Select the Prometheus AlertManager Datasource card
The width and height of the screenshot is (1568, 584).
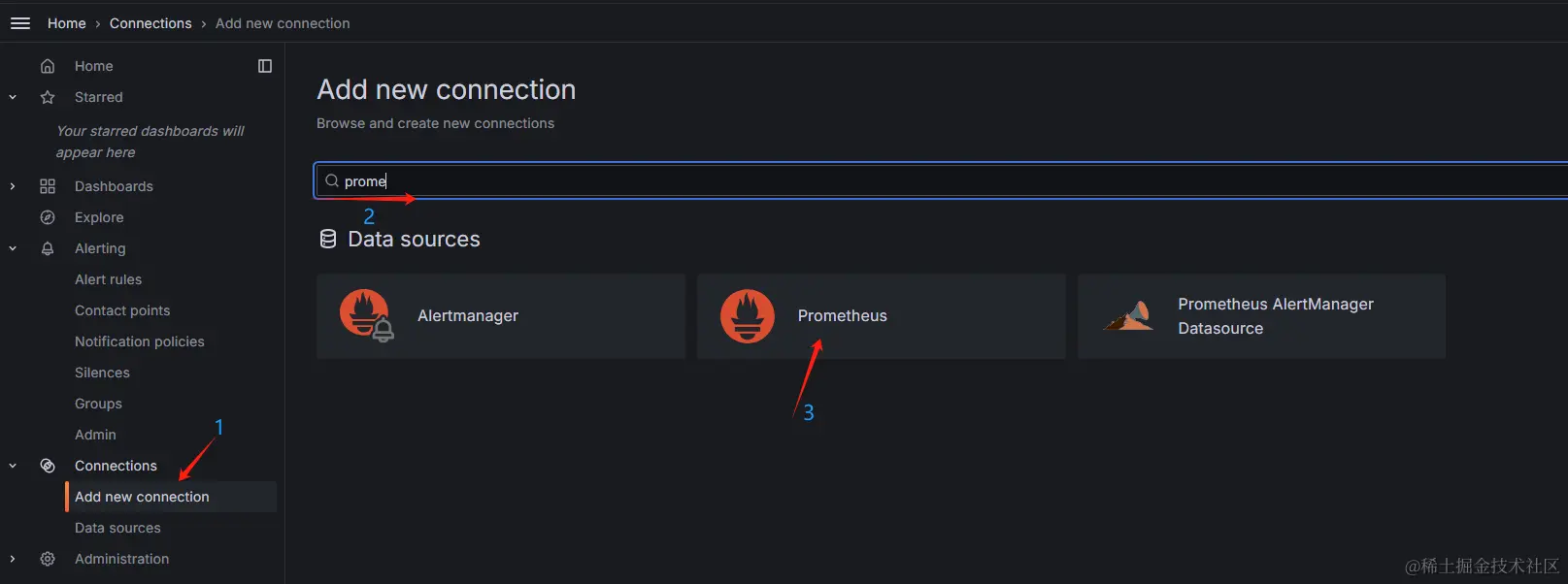(x=1261, y=316)
